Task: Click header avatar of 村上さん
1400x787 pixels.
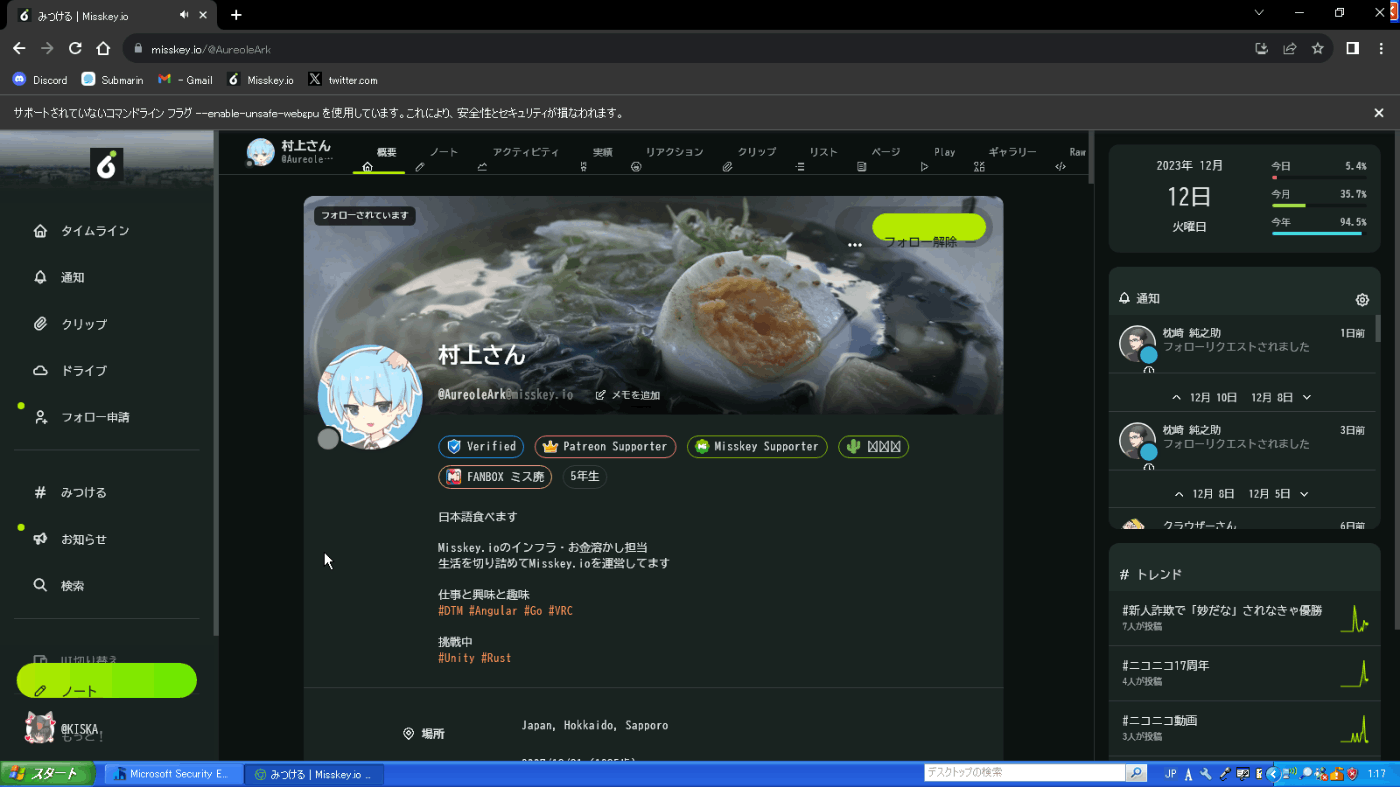Action: [x=261, y=152]
